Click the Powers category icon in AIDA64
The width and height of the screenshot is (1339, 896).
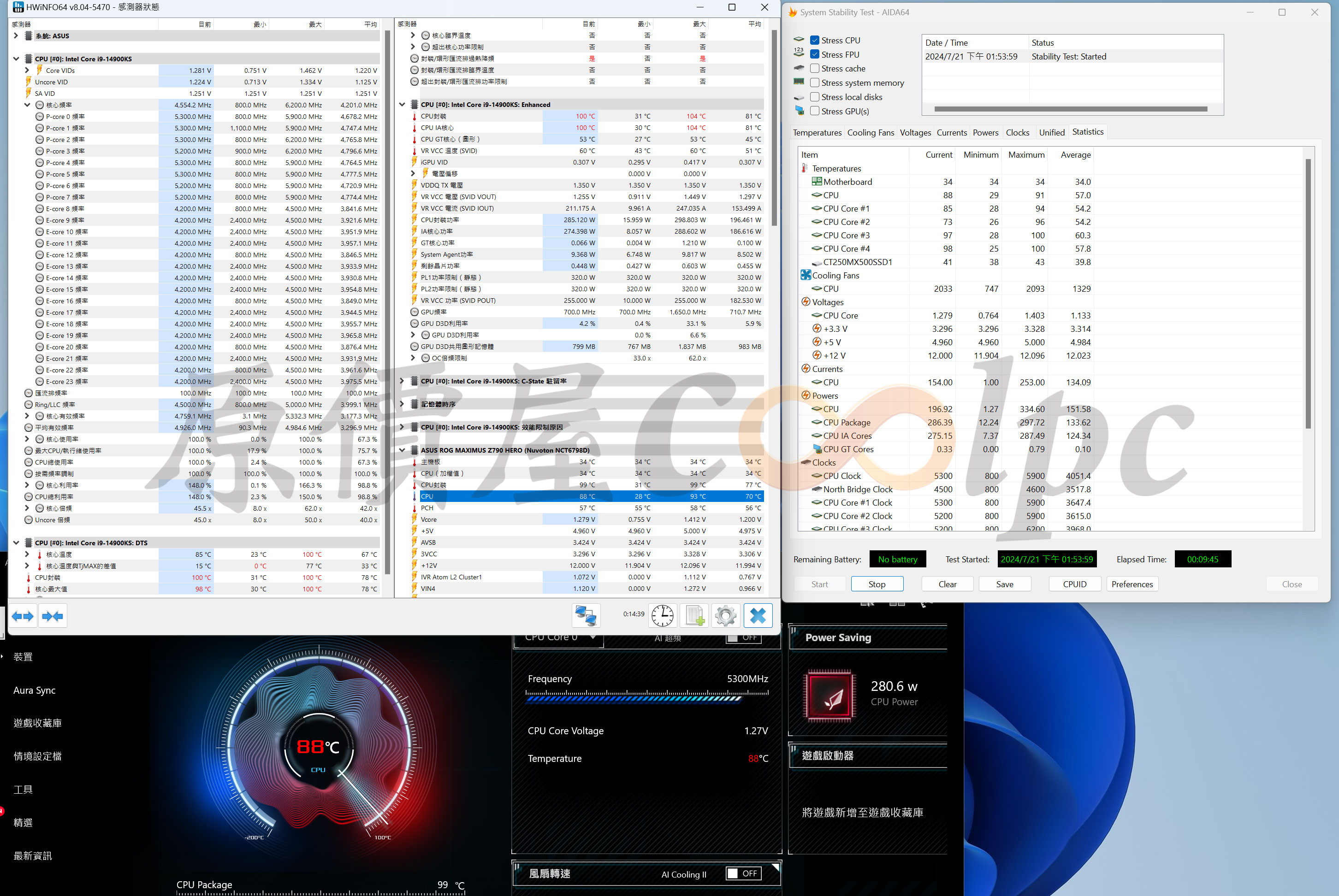click(806, 395)
